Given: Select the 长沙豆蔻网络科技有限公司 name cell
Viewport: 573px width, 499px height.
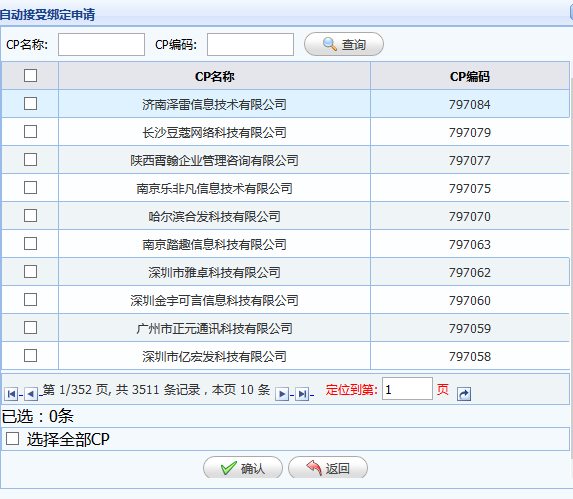Looking at the screenshot, I should pos(214,132).
